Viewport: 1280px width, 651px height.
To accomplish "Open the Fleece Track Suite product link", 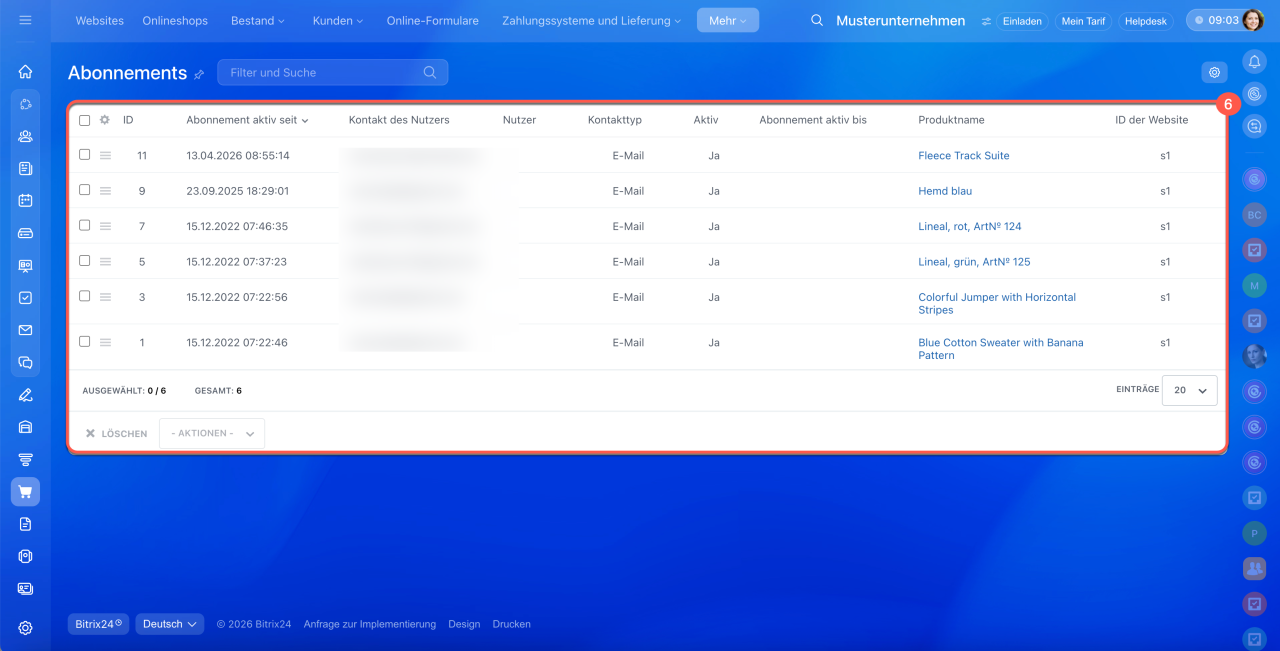I will point(964,156).
